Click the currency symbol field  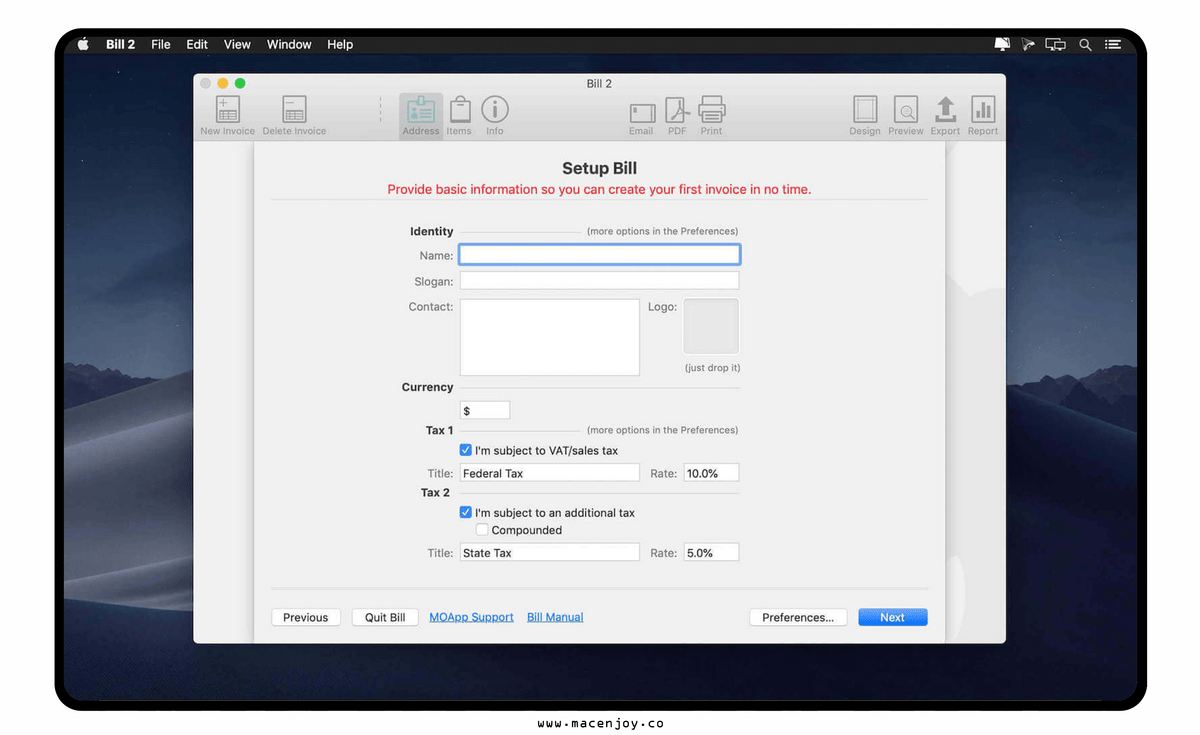pyautogui.click(x=485, y=411)
